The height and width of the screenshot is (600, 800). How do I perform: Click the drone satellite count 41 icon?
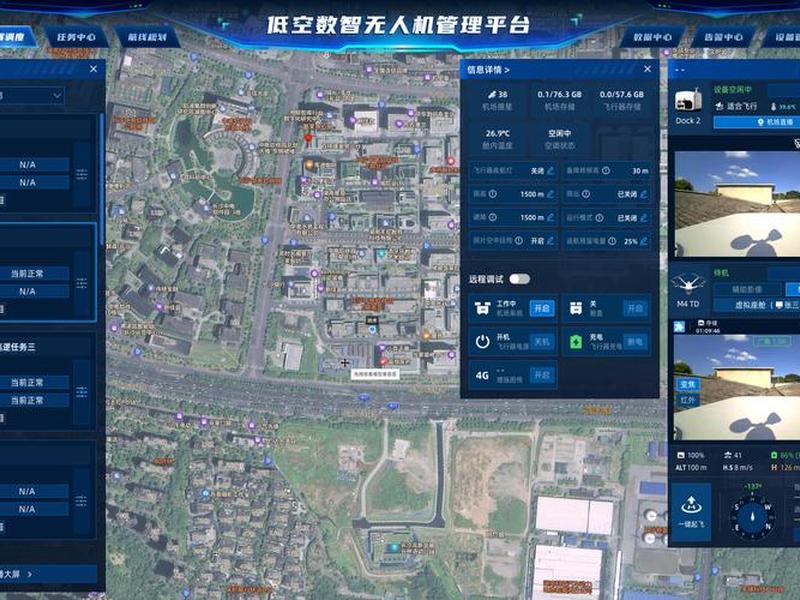pyautogui.click(x=728, y=455)
